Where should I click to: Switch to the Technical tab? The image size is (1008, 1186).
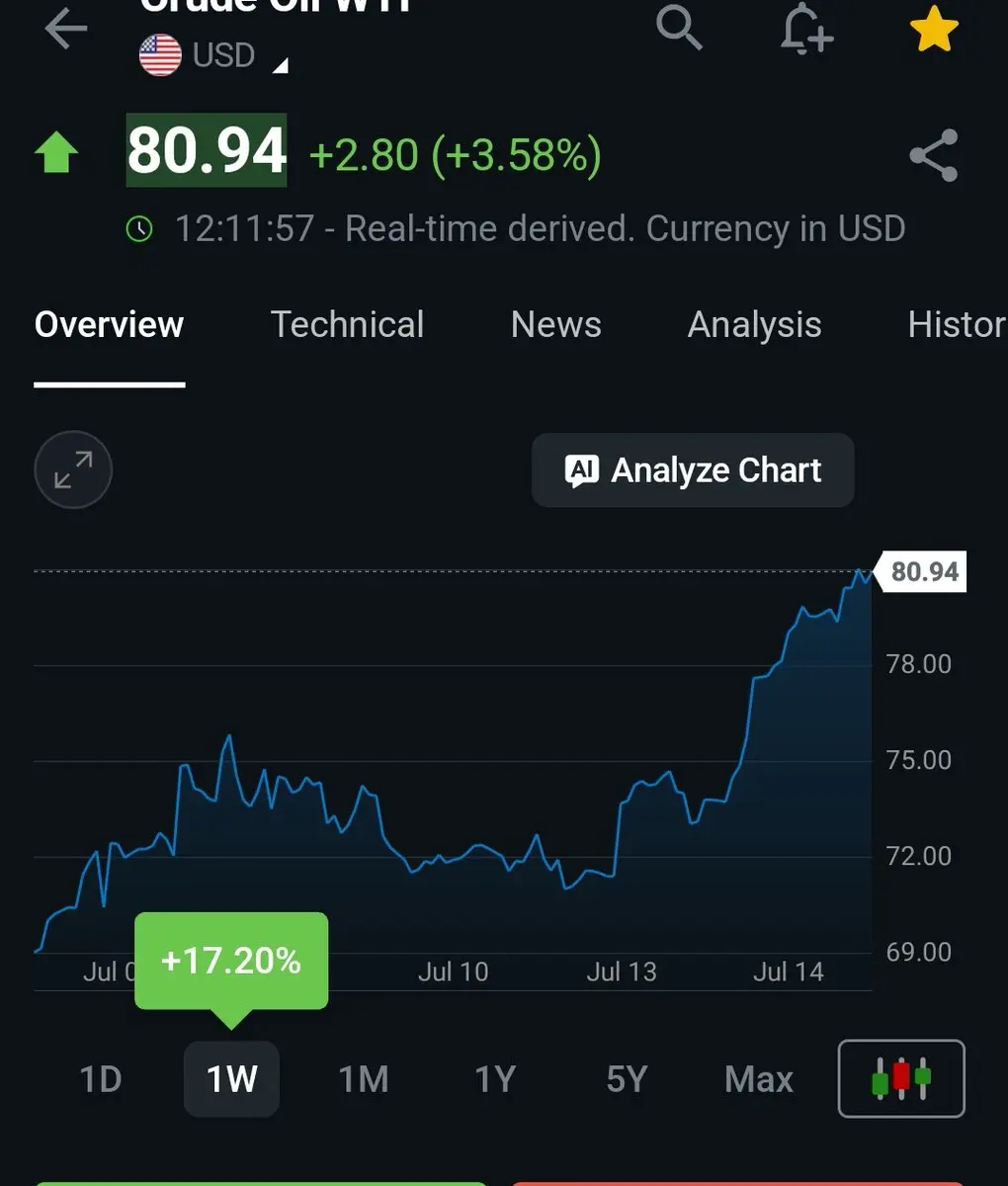(x=347, y=324)
